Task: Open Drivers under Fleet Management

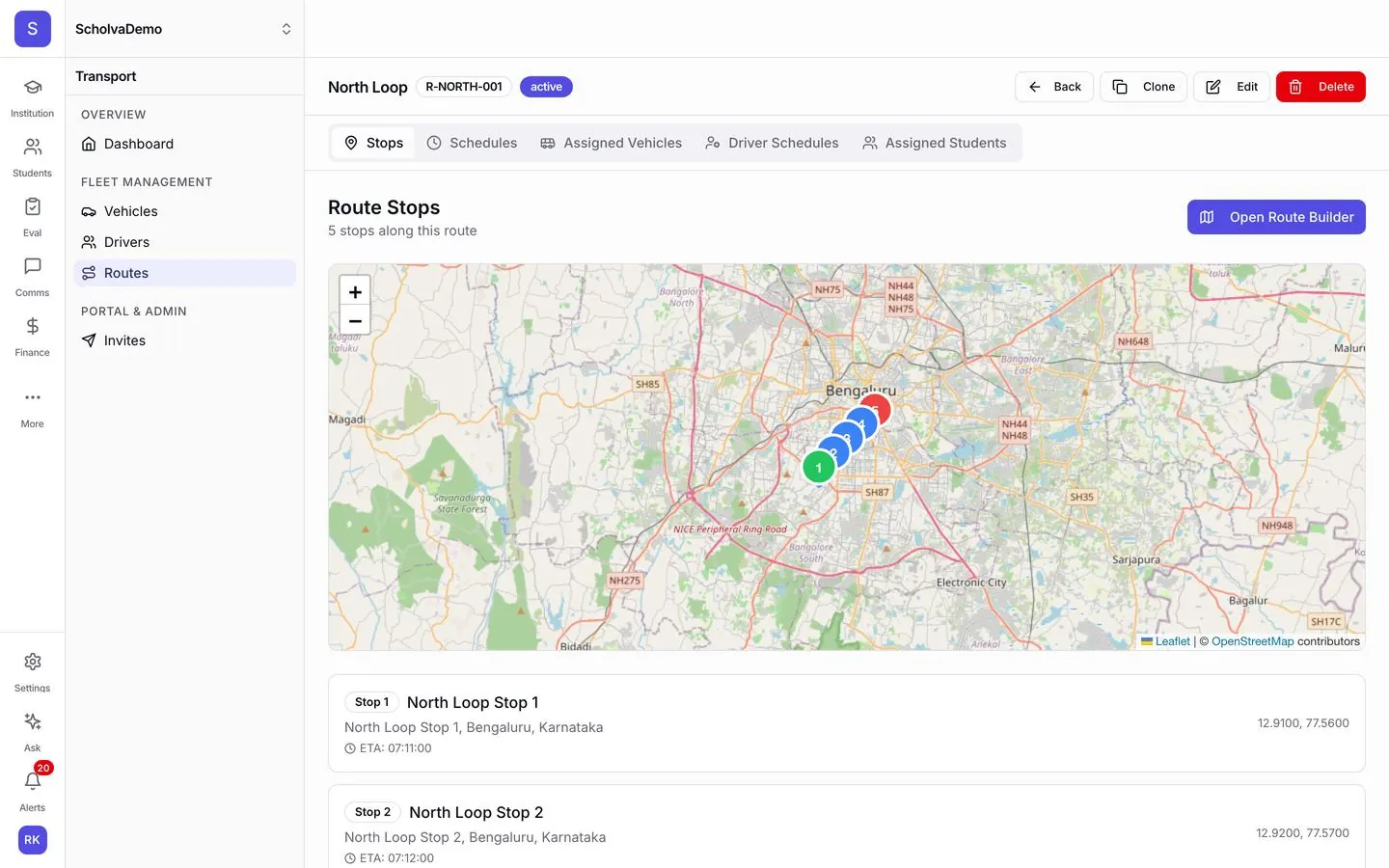Action: click(x=184, y=242)
